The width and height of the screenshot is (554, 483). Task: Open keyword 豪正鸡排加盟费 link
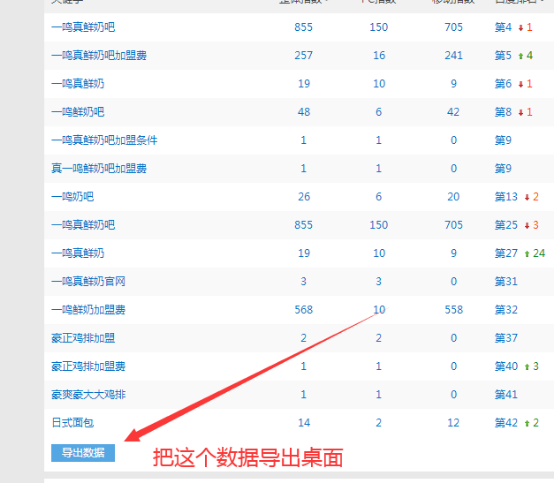point(88,366)
